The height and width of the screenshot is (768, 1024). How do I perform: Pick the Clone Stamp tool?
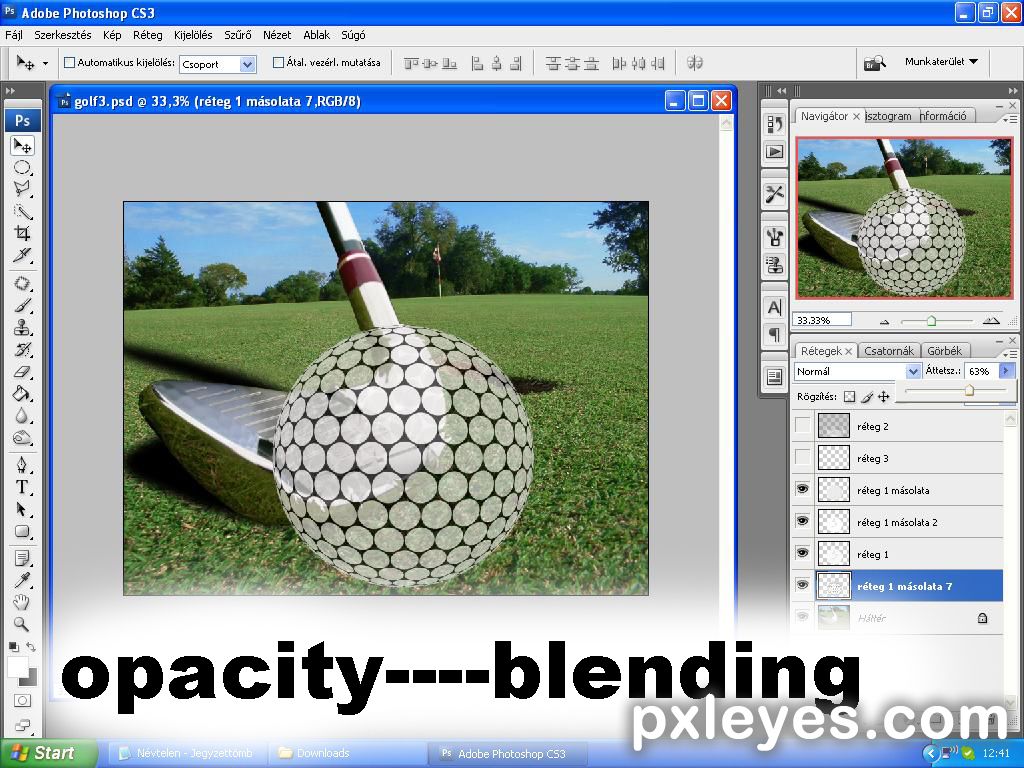click(x=23, y=328)
